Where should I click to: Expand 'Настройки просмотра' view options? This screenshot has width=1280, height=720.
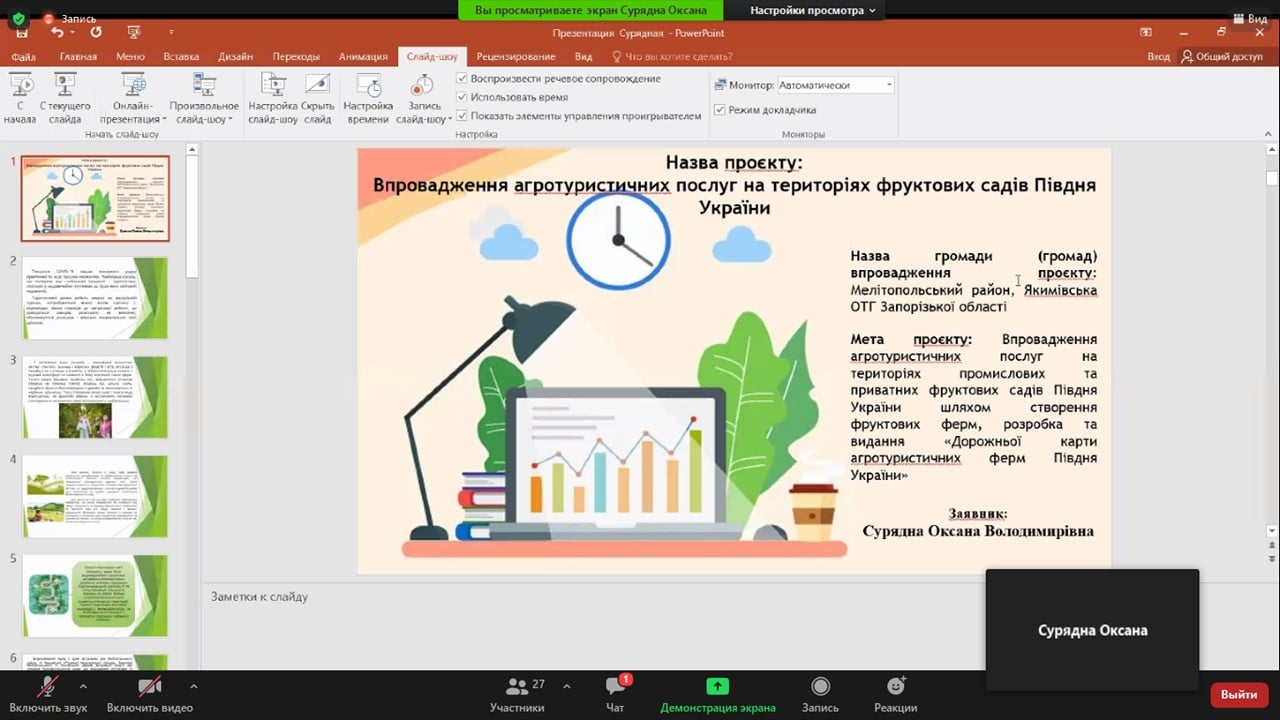coord(812,10)
